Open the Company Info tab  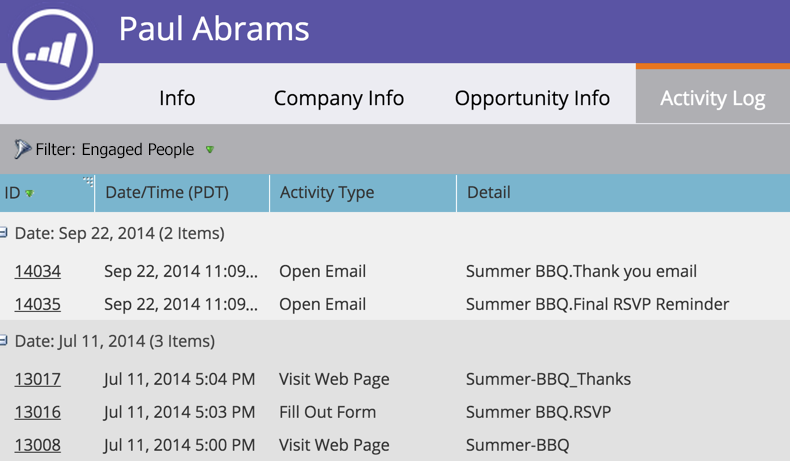(339, 98)
